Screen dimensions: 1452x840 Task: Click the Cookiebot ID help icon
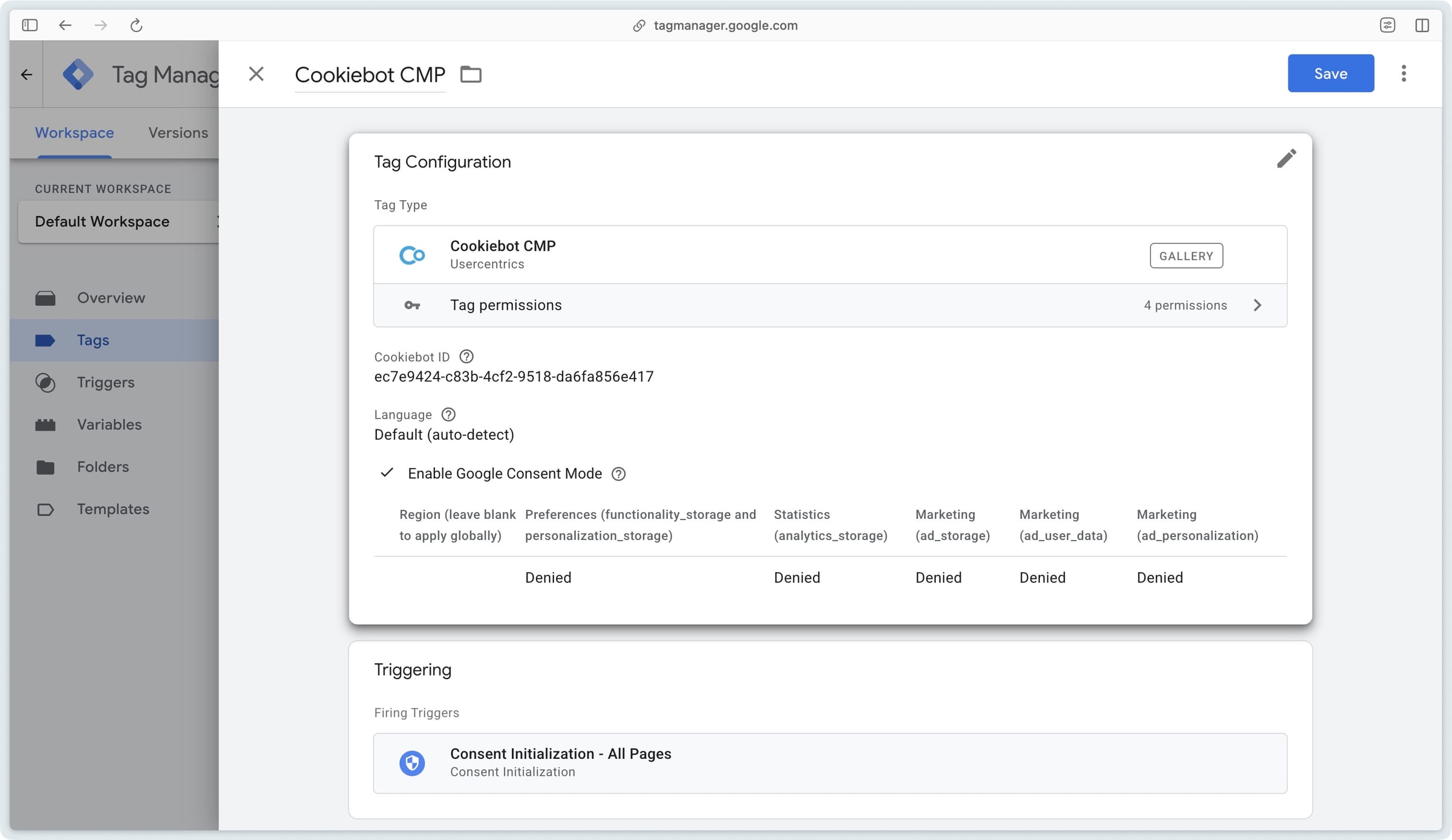(466, 357)
